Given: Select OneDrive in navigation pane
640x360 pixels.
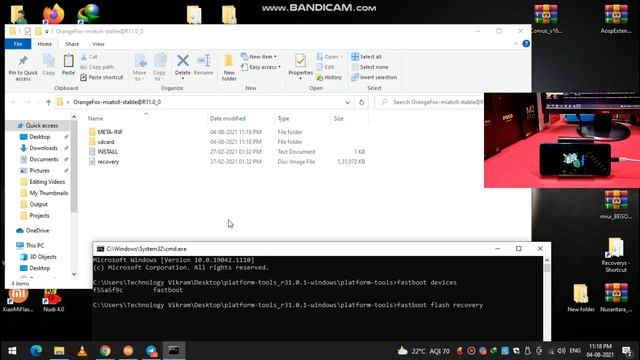Looking at the screenshot, I should coord(37,231).
